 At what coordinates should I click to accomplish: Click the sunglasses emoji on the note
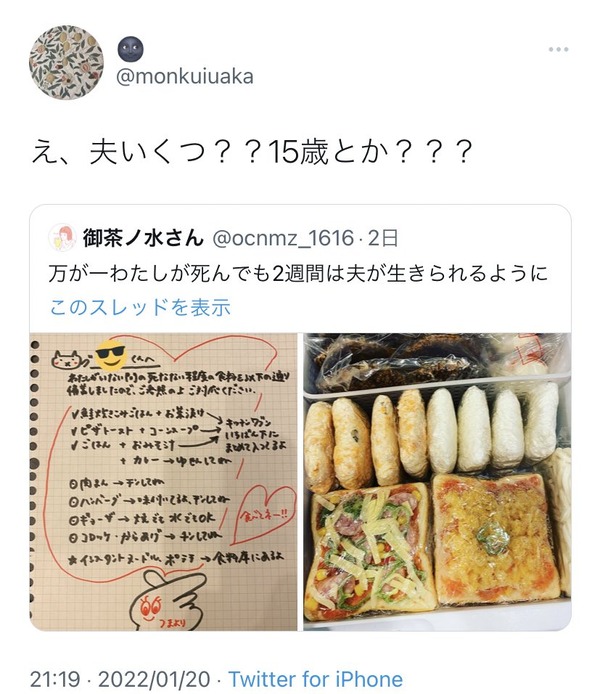pos(111,355)
